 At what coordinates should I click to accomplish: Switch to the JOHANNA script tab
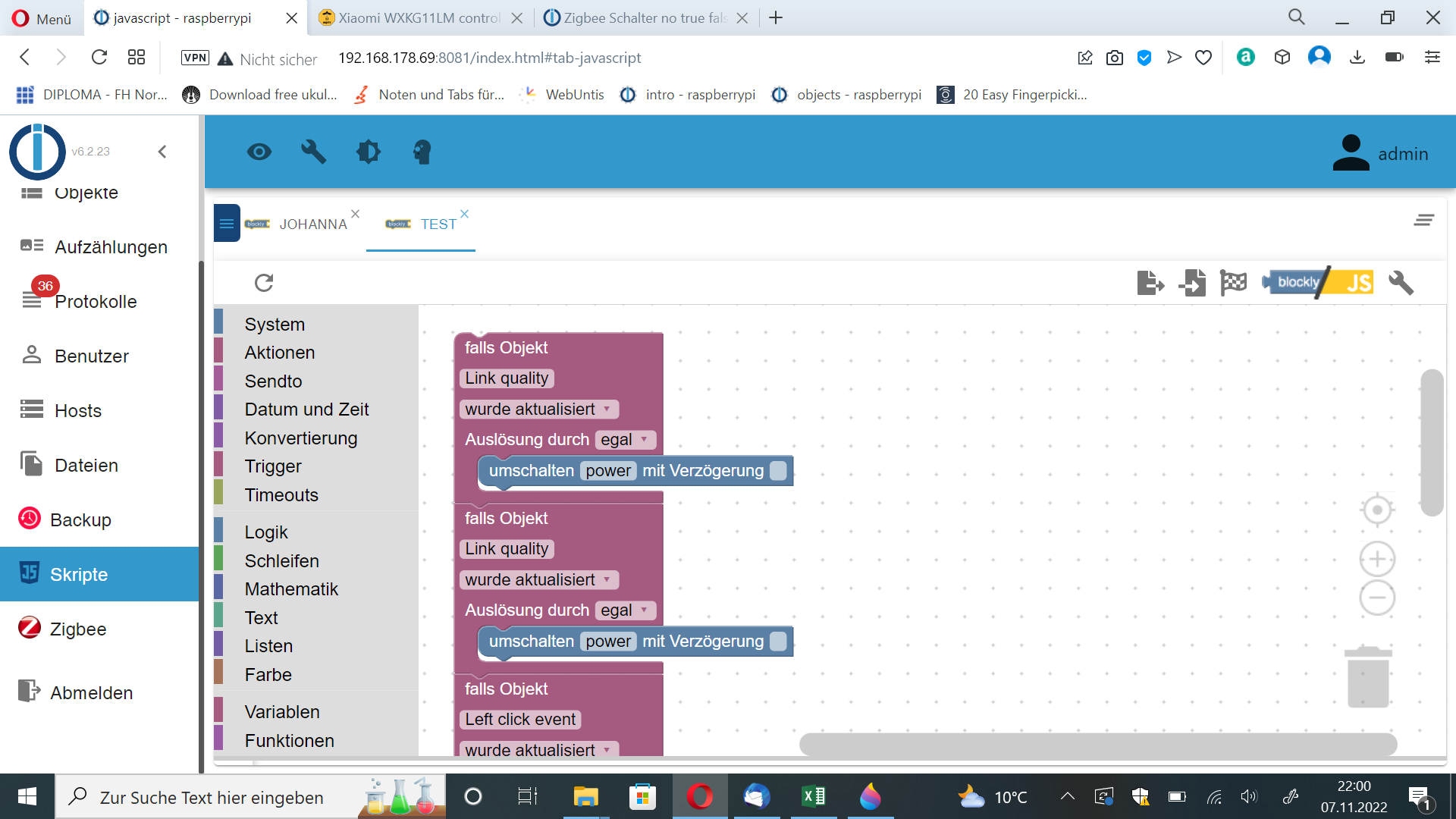pos(312,224)
